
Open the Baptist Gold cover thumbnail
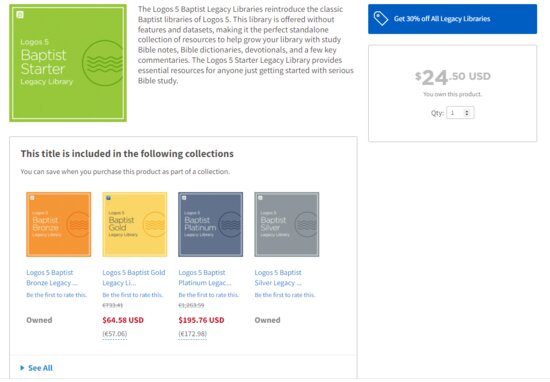[x=135, y=224]
